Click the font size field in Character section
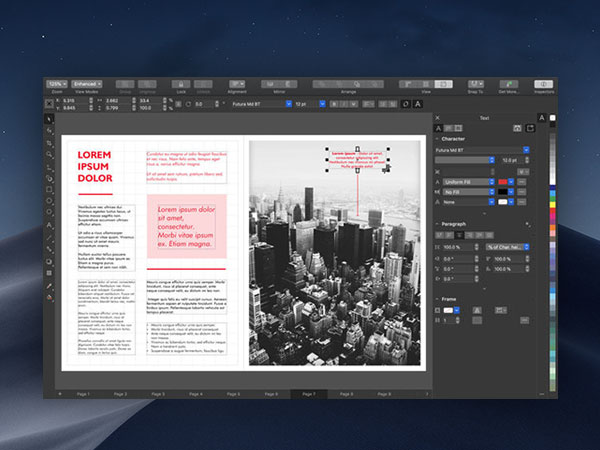 tap(512, 160)
